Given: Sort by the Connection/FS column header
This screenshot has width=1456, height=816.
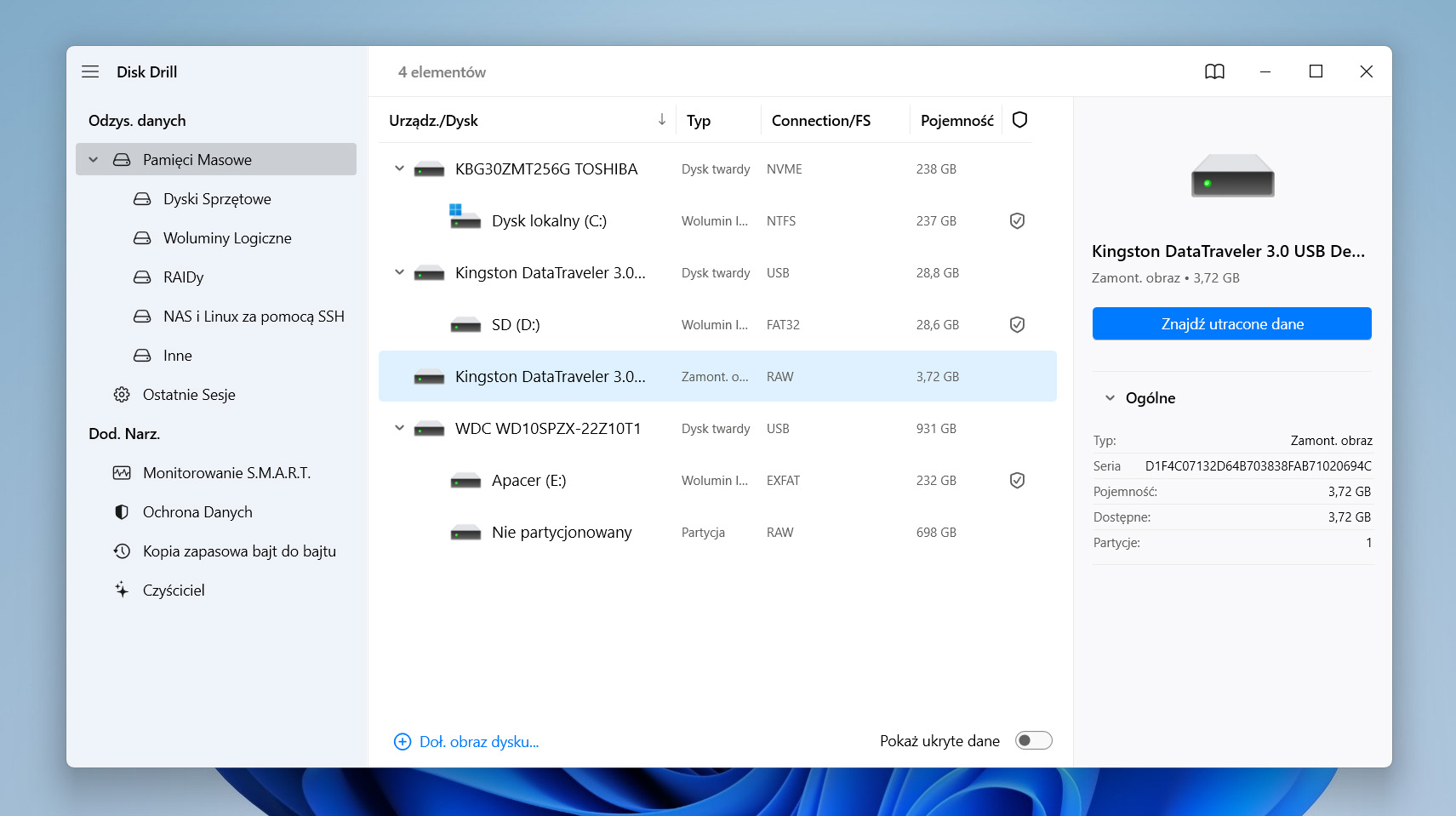Looking at the screenshot, I should (x=821, y=121).
